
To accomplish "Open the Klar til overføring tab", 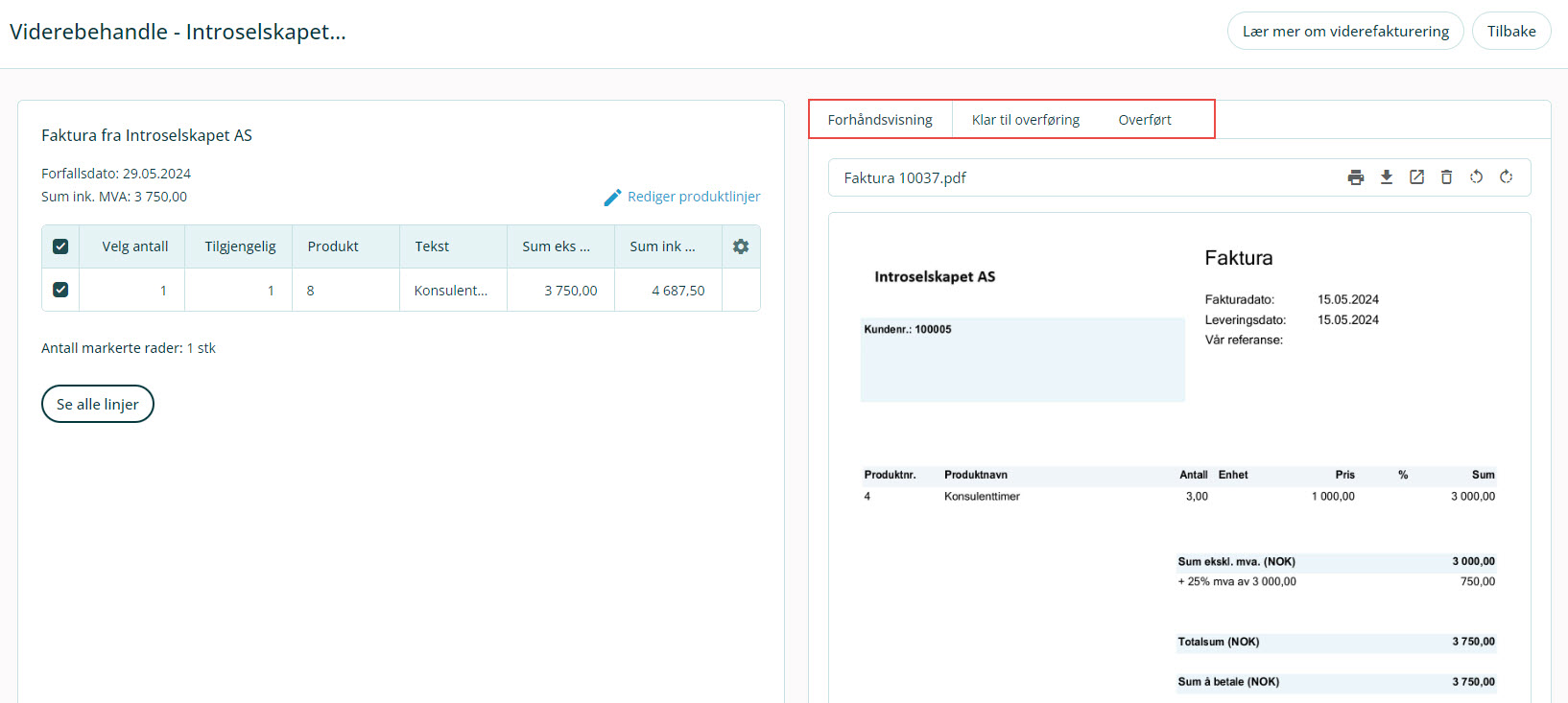I will (x=1025, y=120).
